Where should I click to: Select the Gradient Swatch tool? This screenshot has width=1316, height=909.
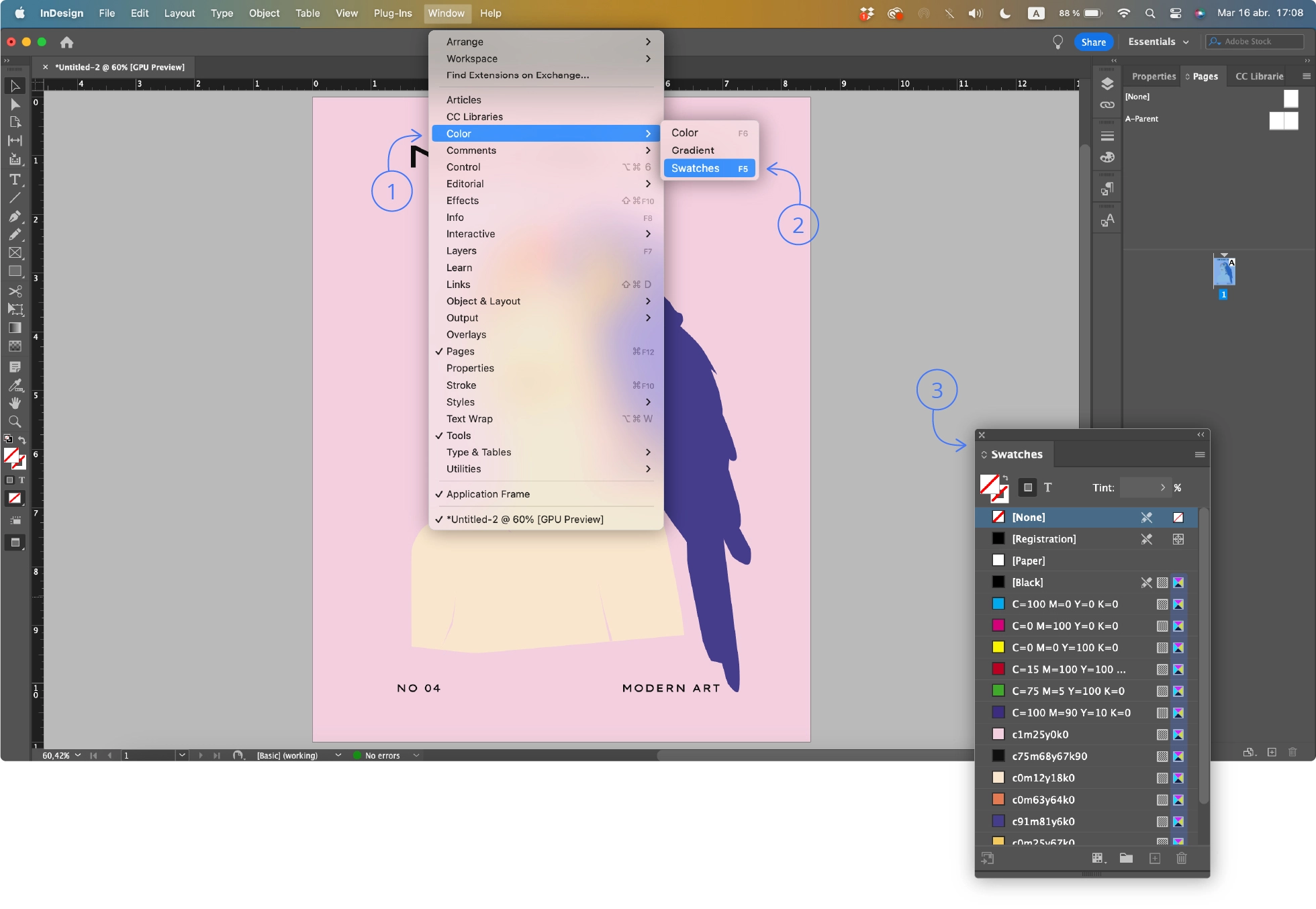(x=15, y=328)
